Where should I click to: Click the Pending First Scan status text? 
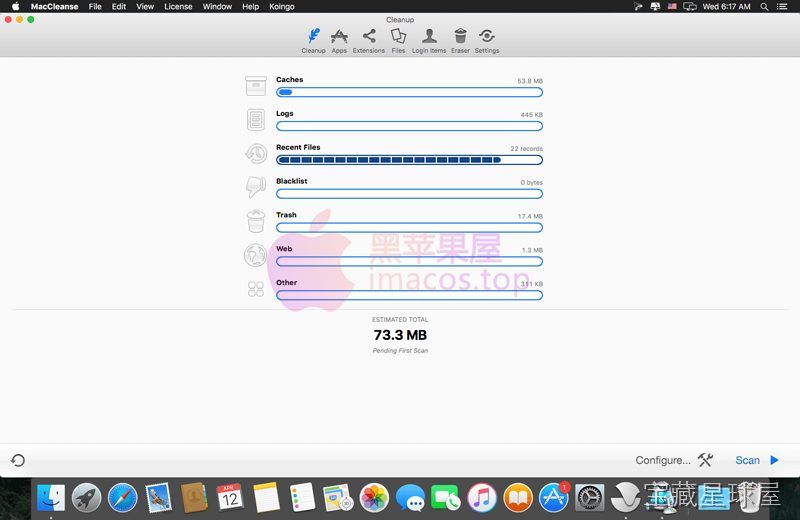400,351
